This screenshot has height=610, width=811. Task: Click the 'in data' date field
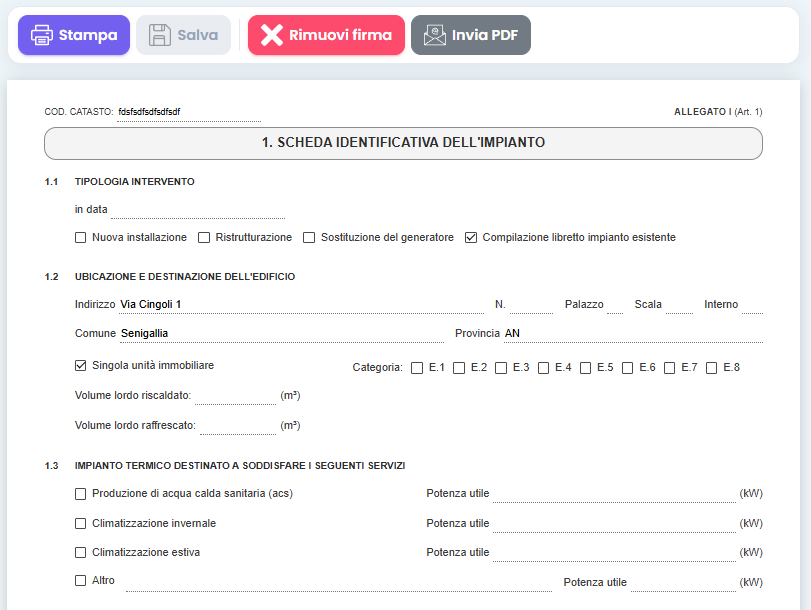tap(198, 210)
